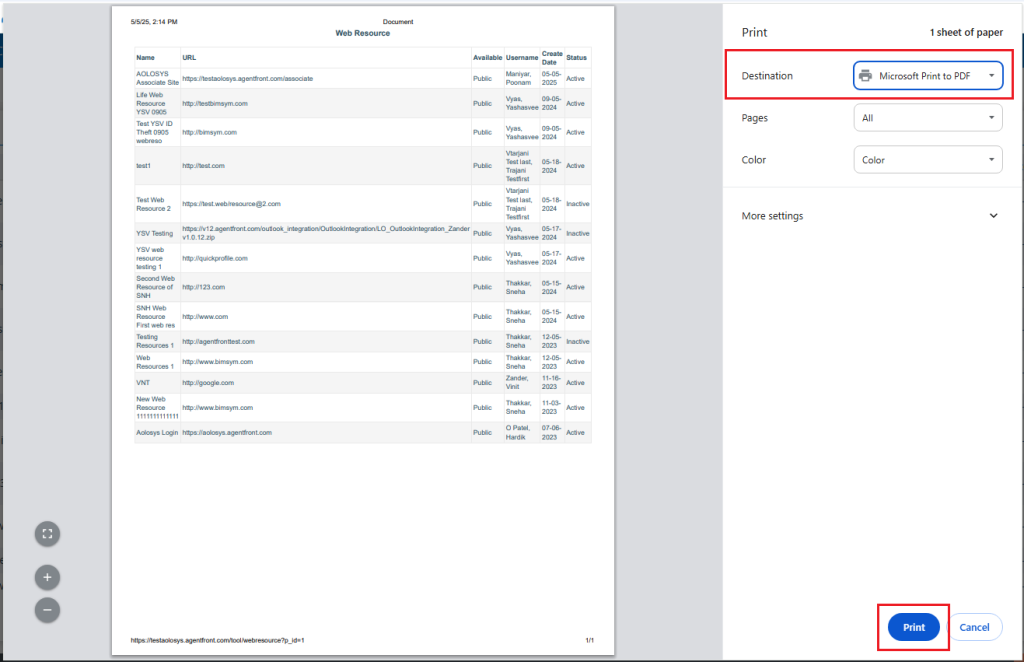Click the 1 sheet of paper label
Screen dimensions: 1024x662
pos(966,33)
